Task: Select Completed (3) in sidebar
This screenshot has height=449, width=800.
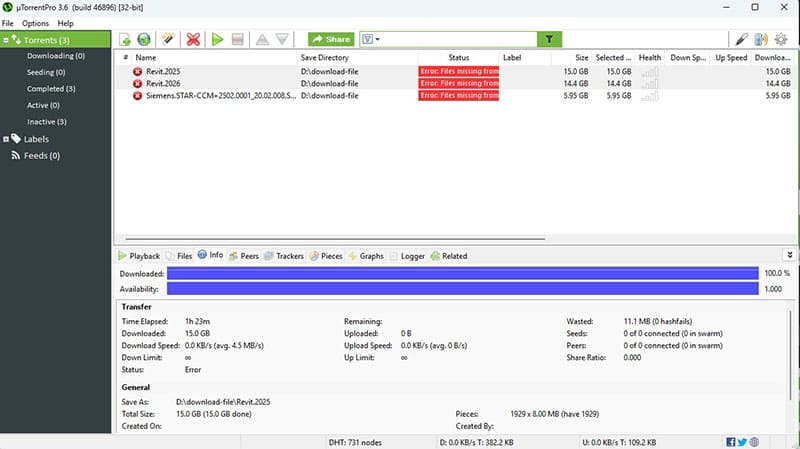Action: [51, 89]
